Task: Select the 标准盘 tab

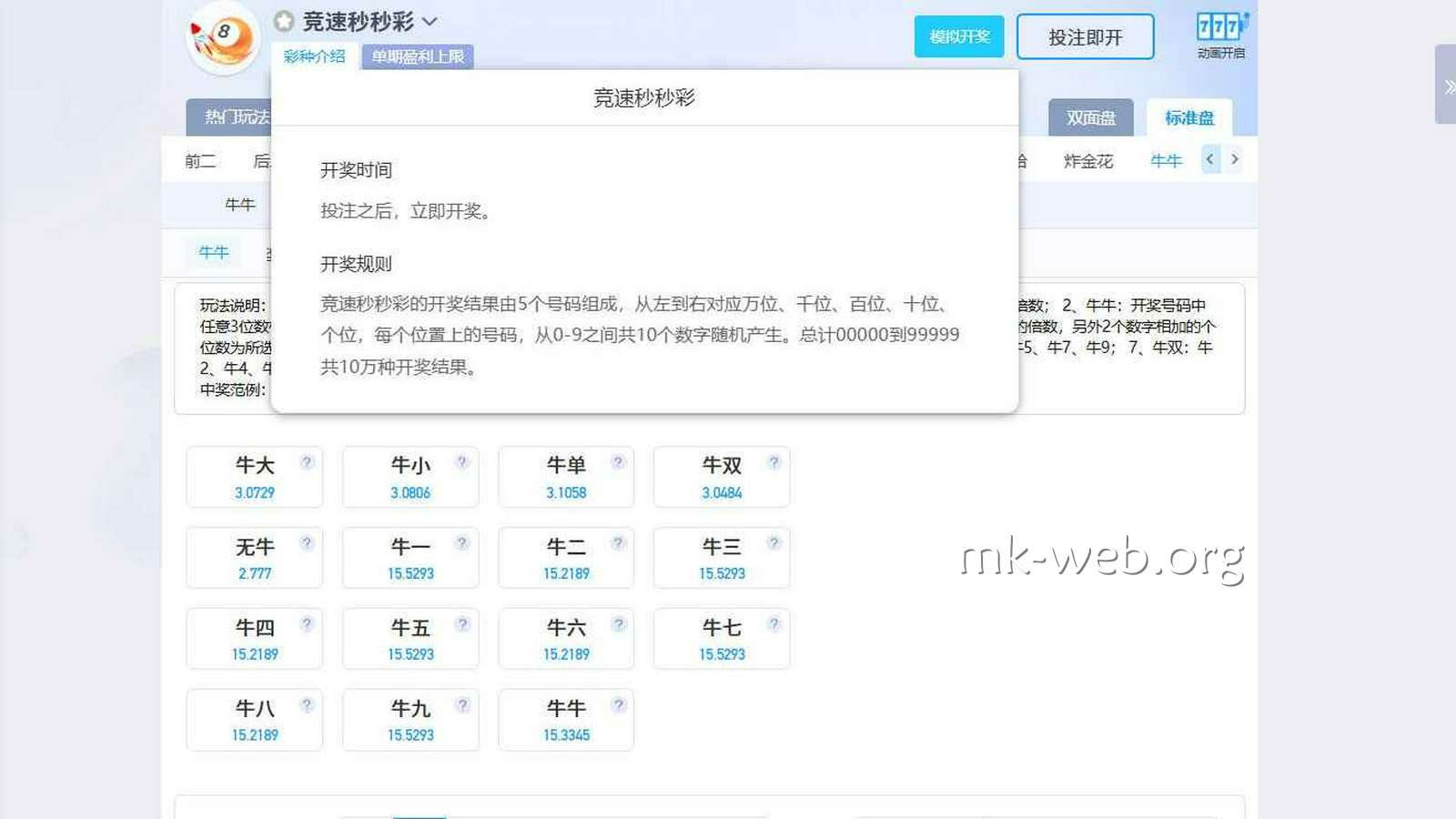Action: [x=1189, y=117]
